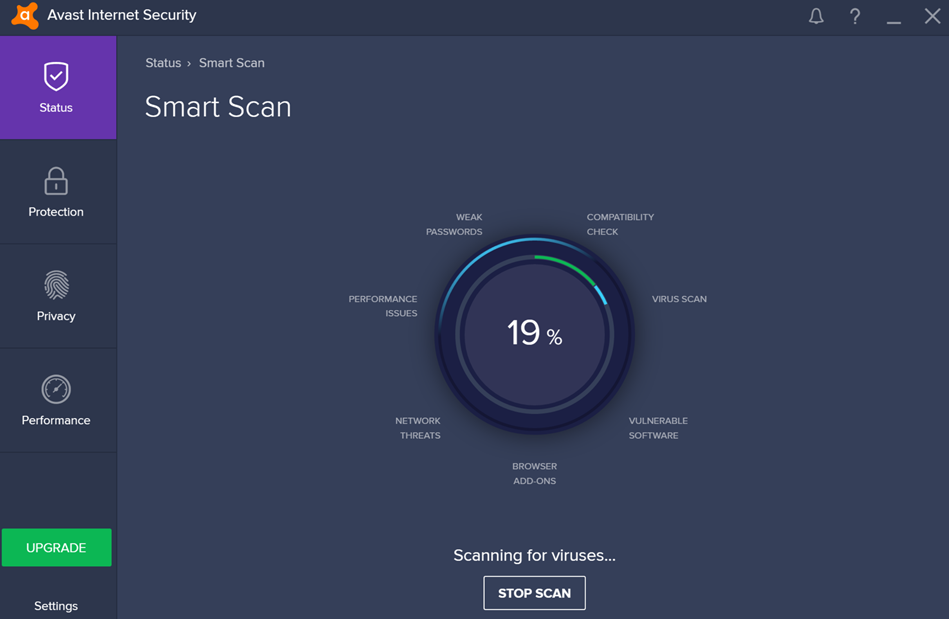Click the green UPGRADE button

pos(56,547)
